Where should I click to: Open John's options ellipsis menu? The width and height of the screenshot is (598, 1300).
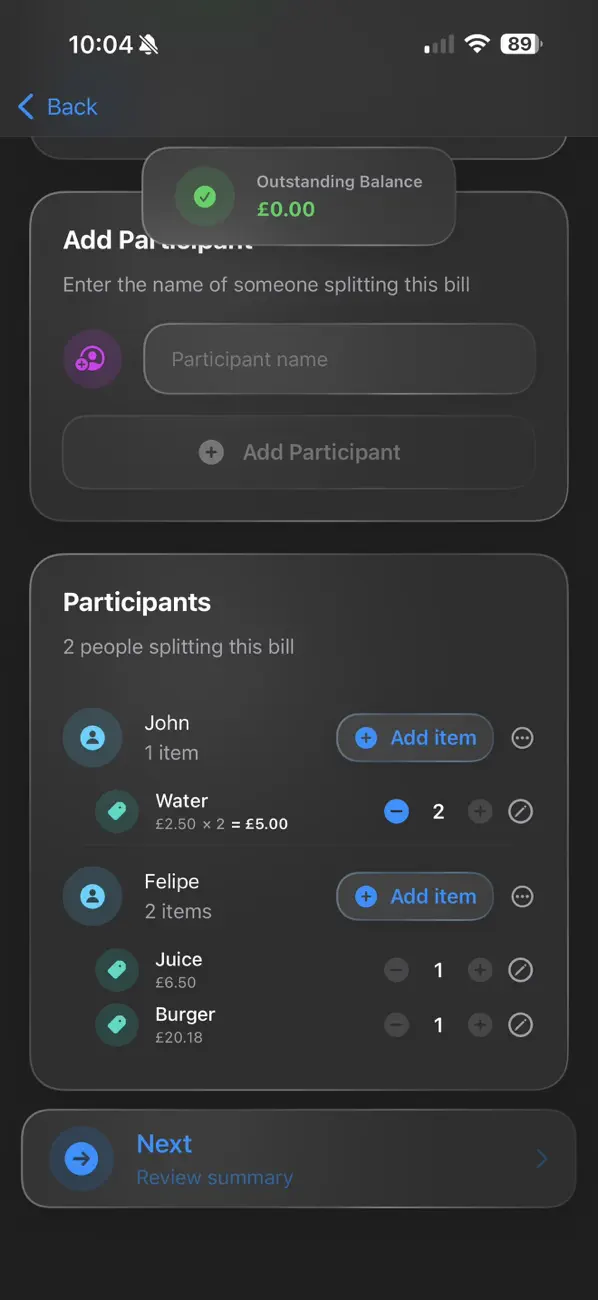coord(522,737)
